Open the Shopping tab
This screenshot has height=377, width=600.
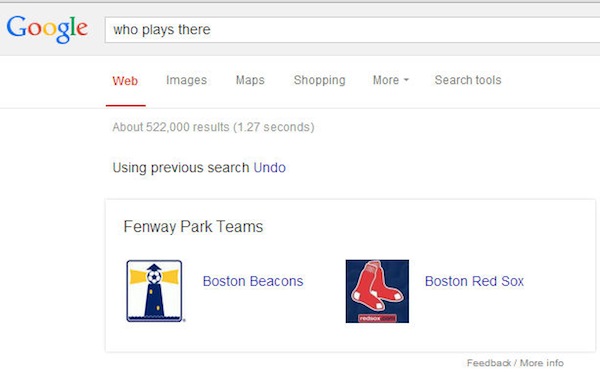[x=320, y=80]
